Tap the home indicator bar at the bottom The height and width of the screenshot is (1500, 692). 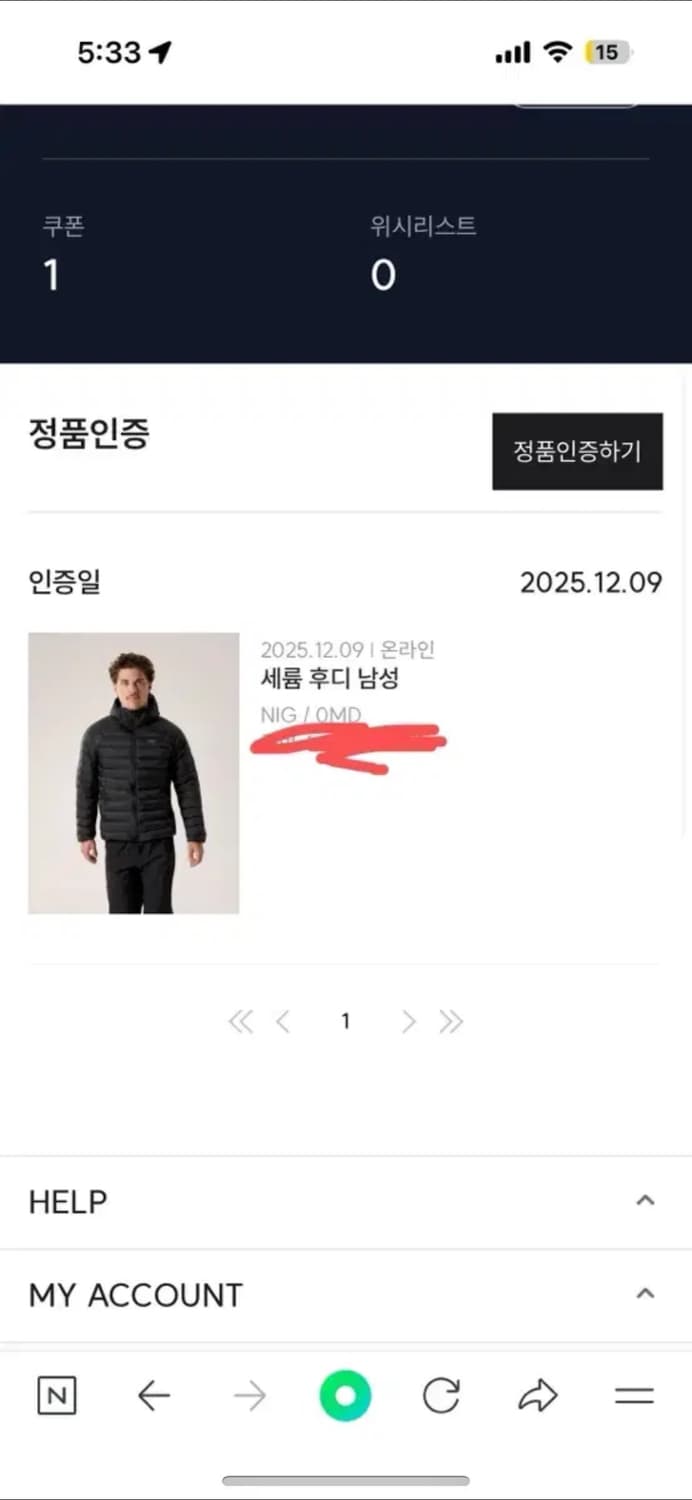[345, 1479]
